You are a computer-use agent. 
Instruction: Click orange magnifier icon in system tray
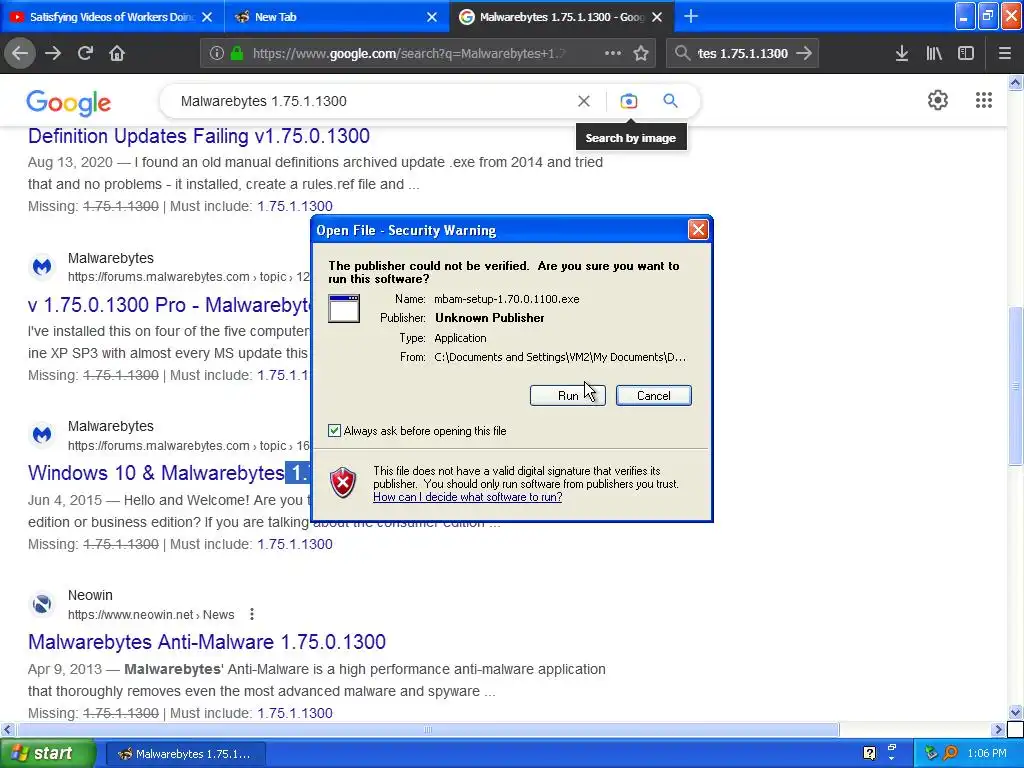click(x=951, y=753)
